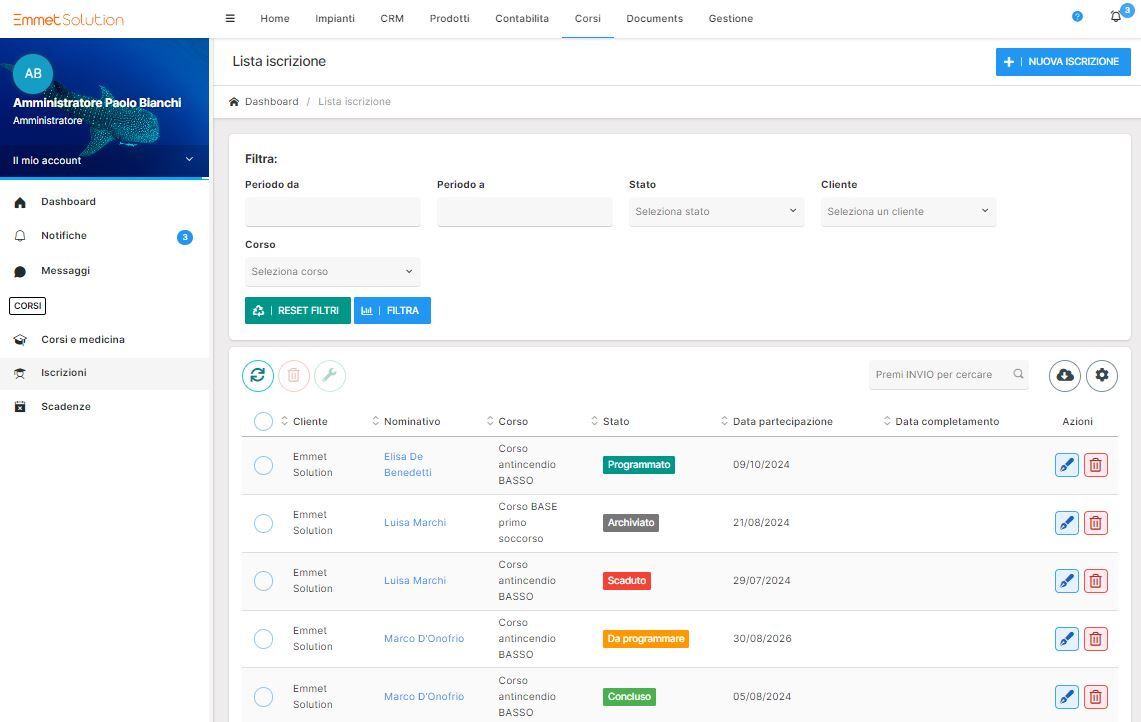The width and height of the screenshot is (1141, 722).
Task: Click the Nuova Iscrizione button
Action: click(1063, 62)
